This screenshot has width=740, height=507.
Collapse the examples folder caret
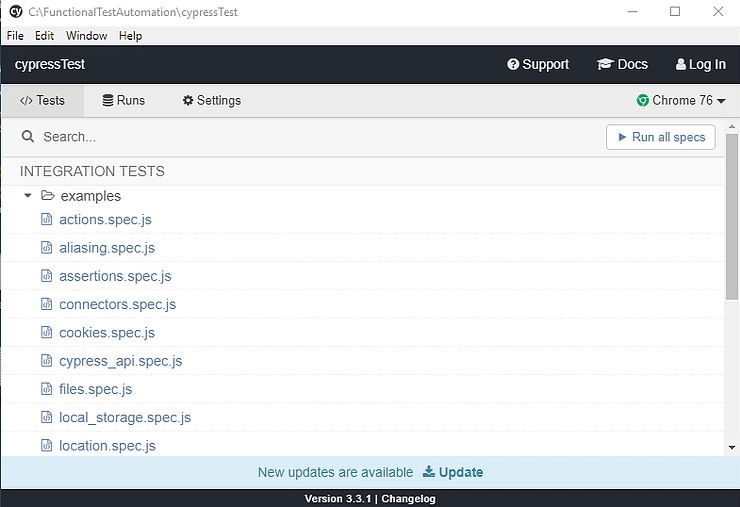pos(28,195)
